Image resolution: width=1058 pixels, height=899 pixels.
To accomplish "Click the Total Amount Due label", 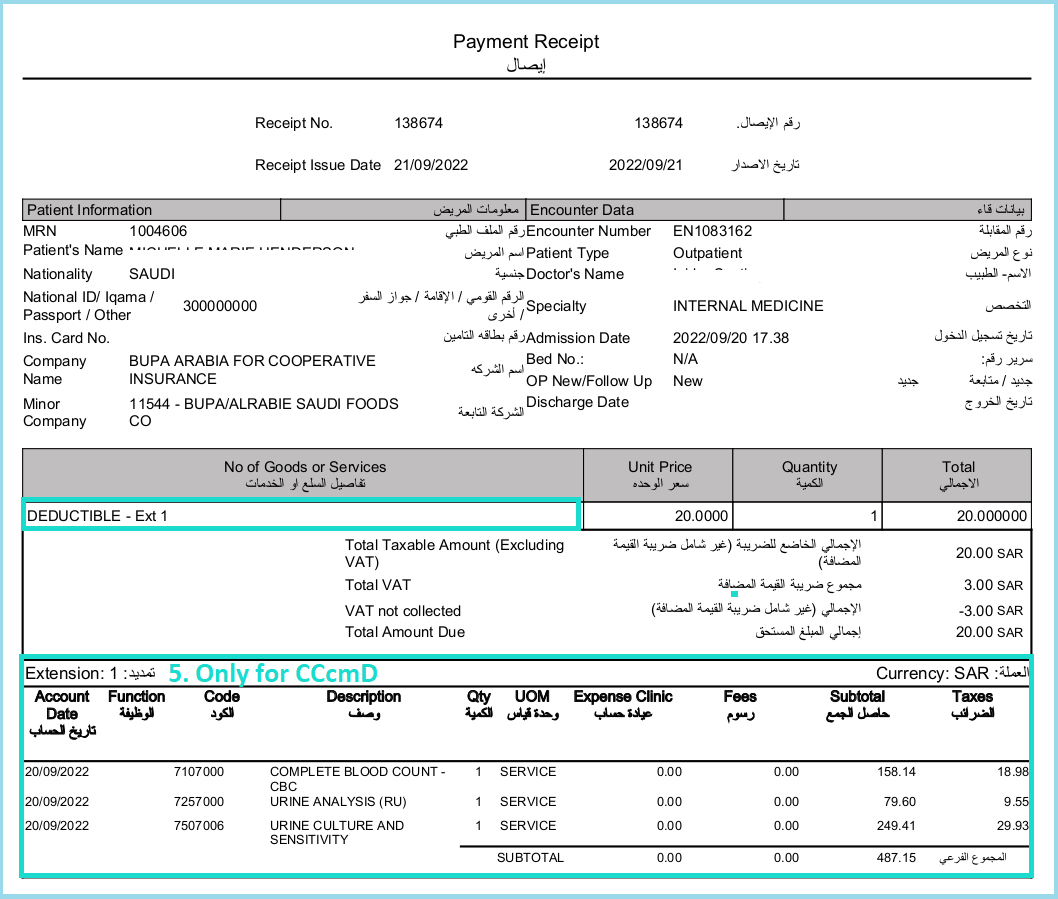I will pos(405,632).
